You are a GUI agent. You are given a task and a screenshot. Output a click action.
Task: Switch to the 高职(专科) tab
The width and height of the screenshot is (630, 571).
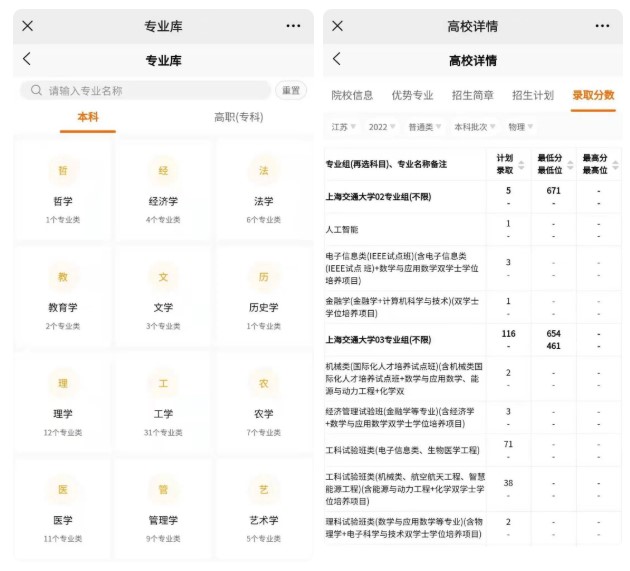pos(238,117)
